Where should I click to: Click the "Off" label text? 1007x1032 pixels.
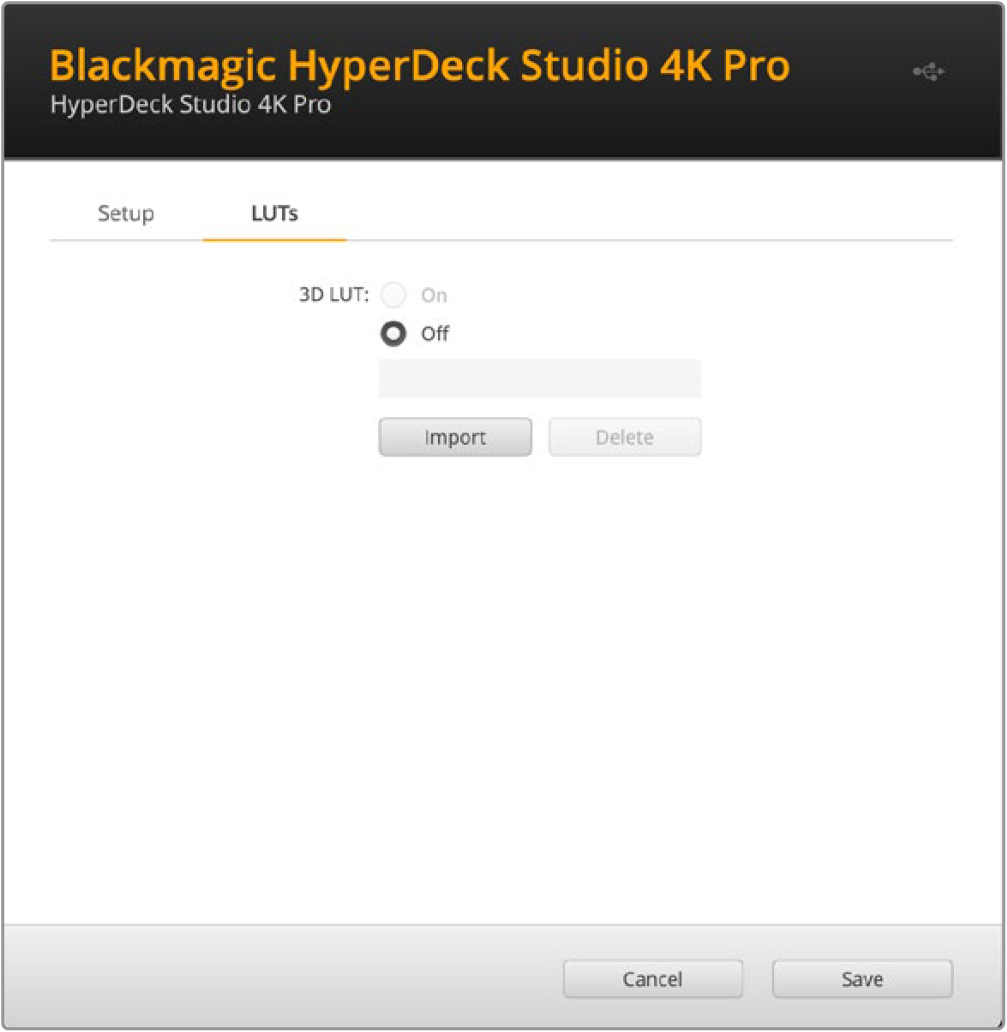pyautogui.click(x=435, y=334)
